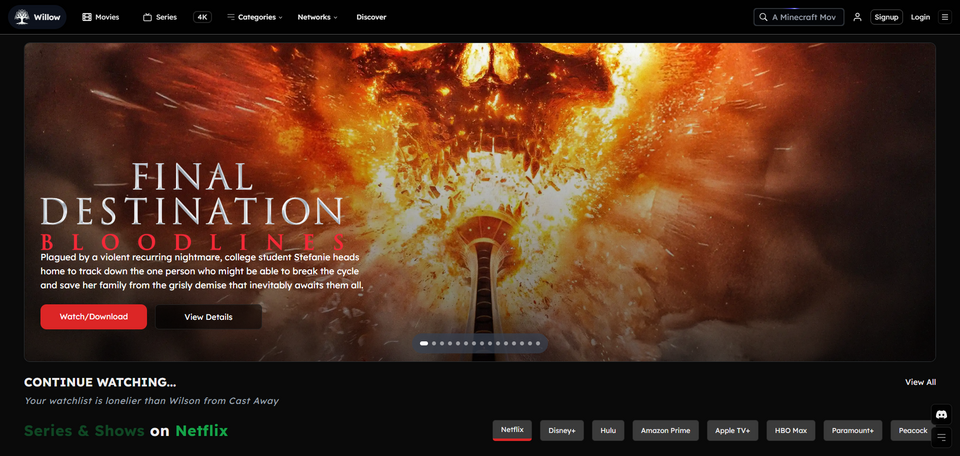This screenshot has width=960, height=456.
Task: Expand the Categories dropdown
Action: (255, 17)
